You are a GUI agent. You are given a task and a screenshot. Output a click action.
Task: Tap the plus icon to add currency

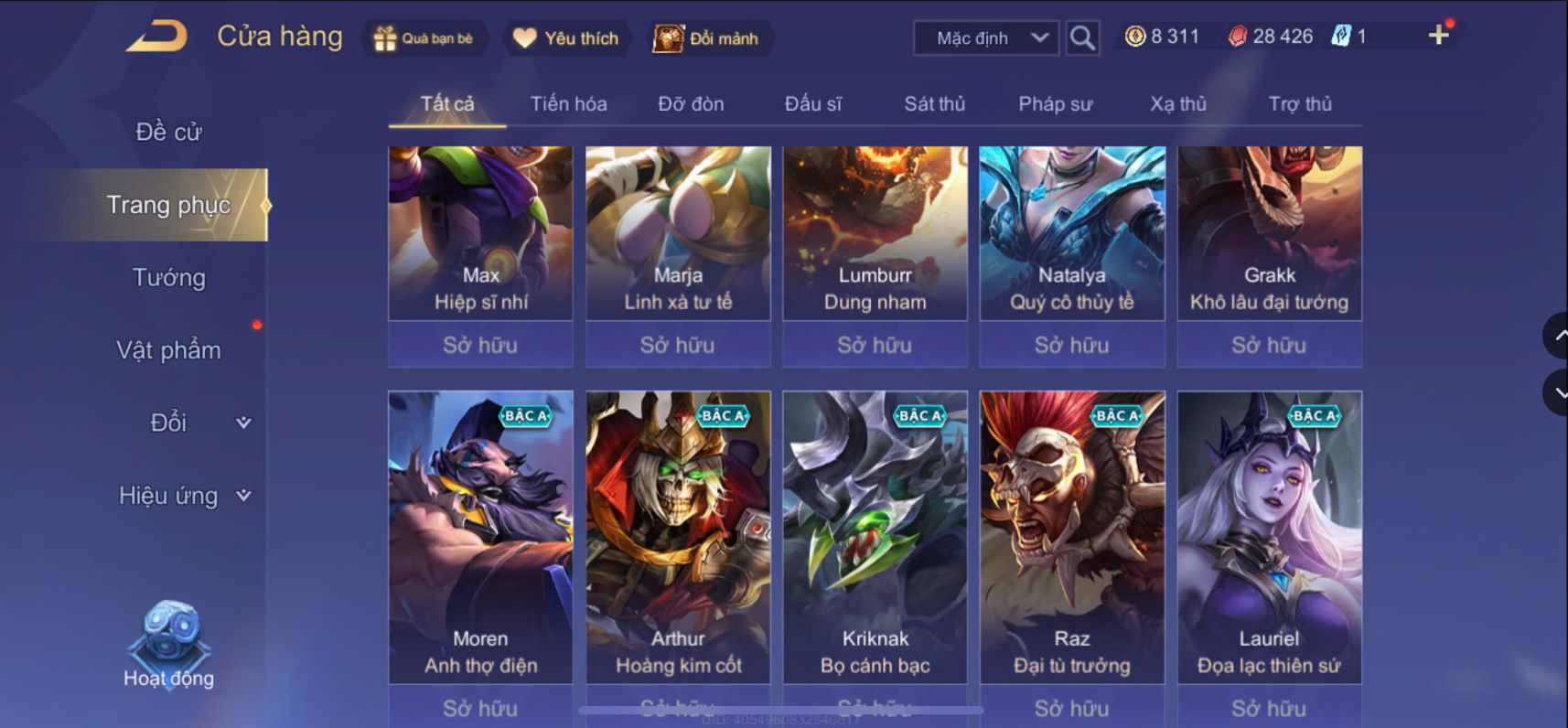click(x=1438, y=36)
